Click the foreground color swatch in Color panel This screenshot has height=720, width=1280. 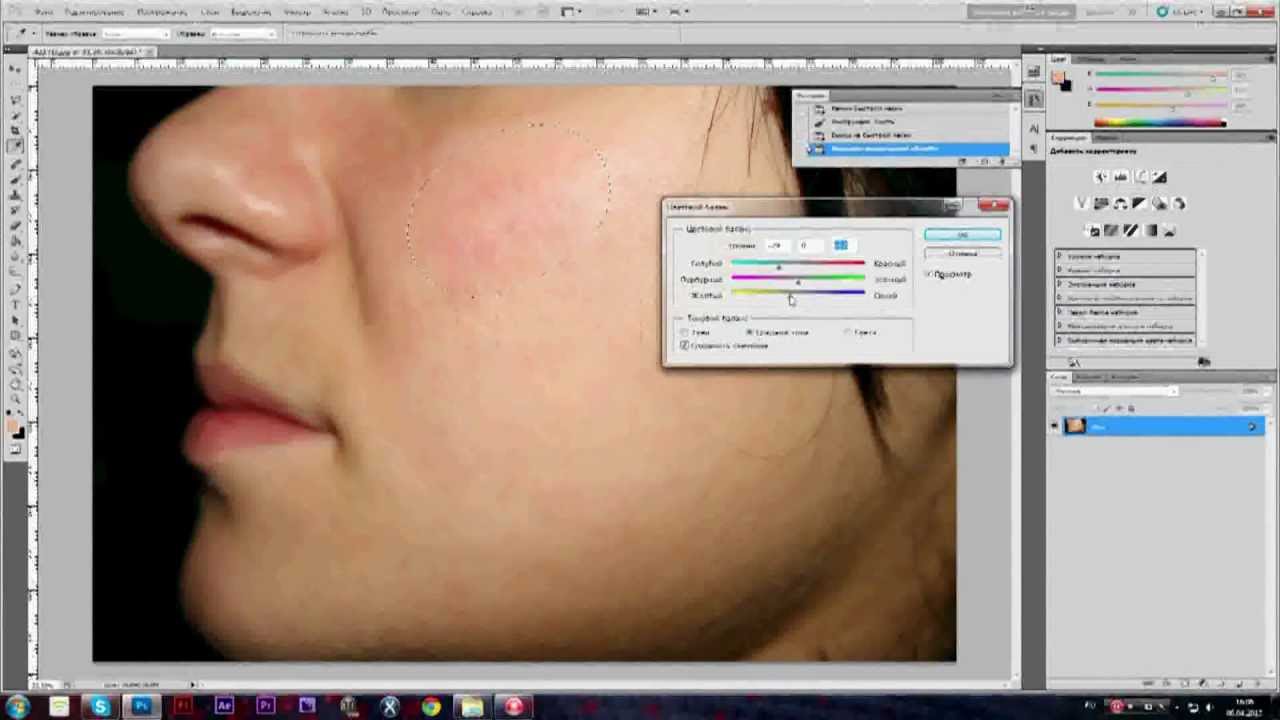click(x=1060, y=77)
